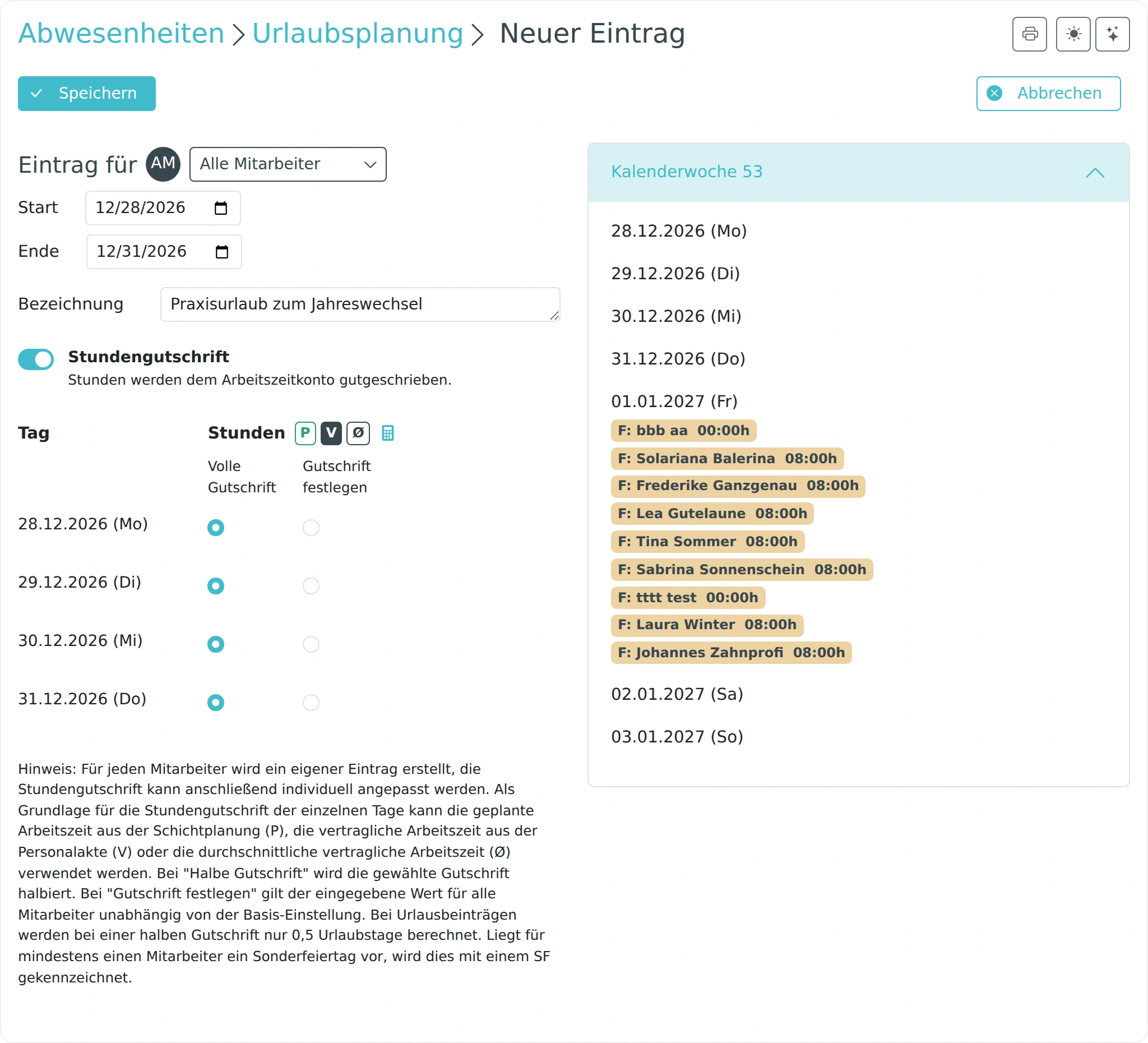The height and width of the screenshot is (1043, 1148).
Task: Toggle the Stundengutschrift switch
Action: click(x=36, y=359)
